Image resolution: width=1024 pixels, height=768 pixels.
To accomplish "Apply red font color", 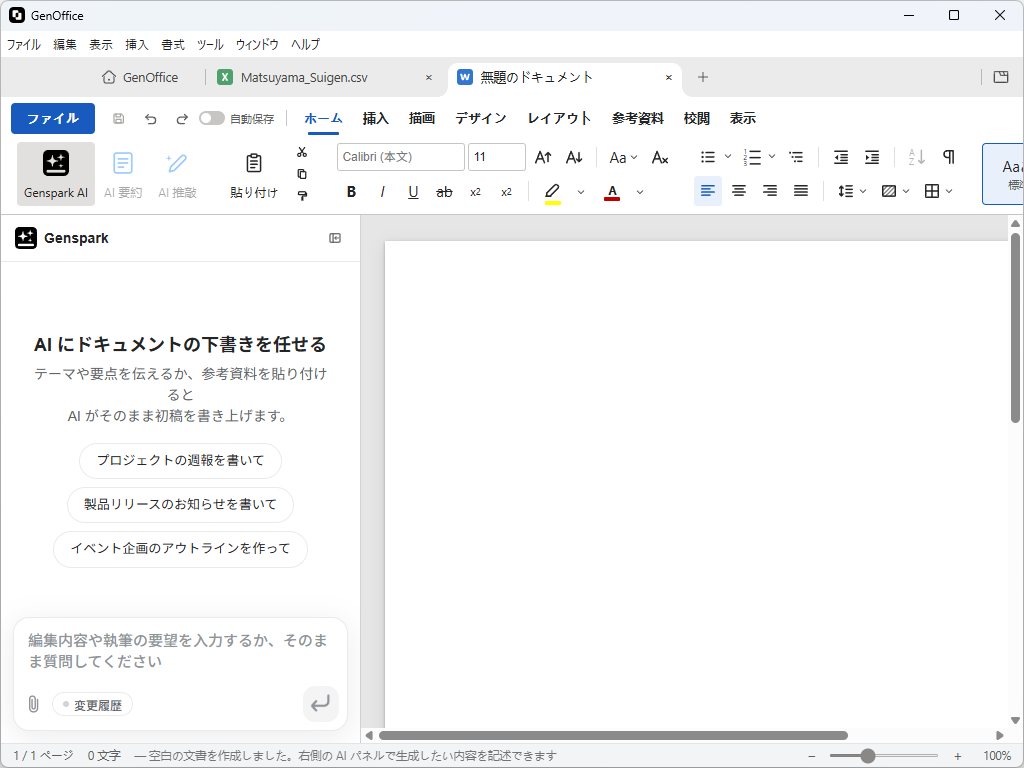I will [612, 192].
